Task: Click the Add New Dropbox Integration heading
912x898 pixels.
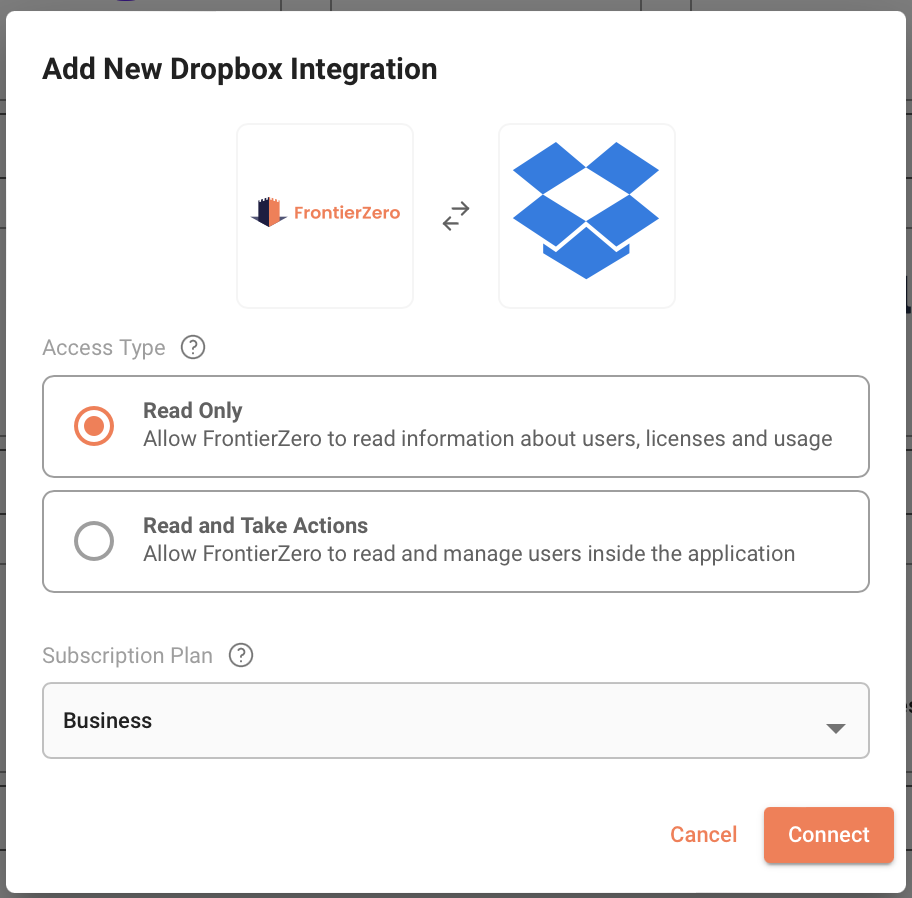Action: click(240, 69)
